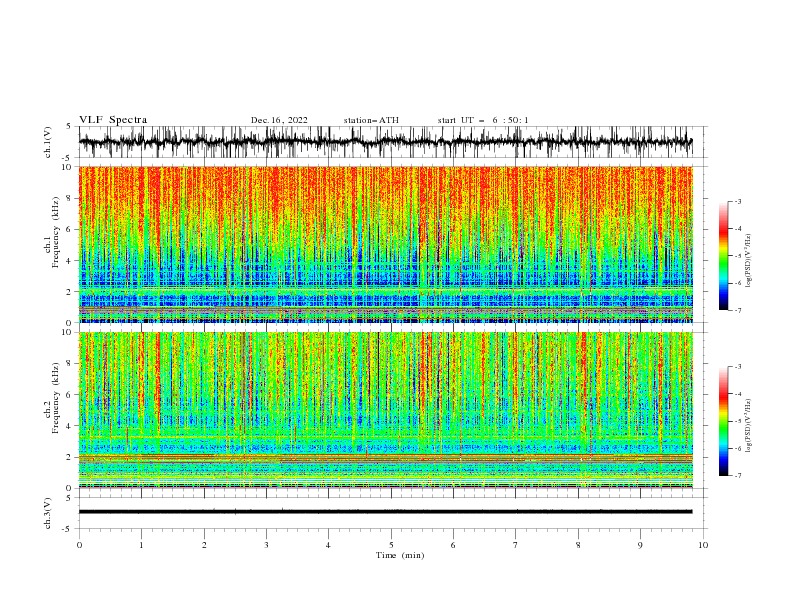Click the time axis tick label "5"
792x612 pixels.
[x=391, y=545]
